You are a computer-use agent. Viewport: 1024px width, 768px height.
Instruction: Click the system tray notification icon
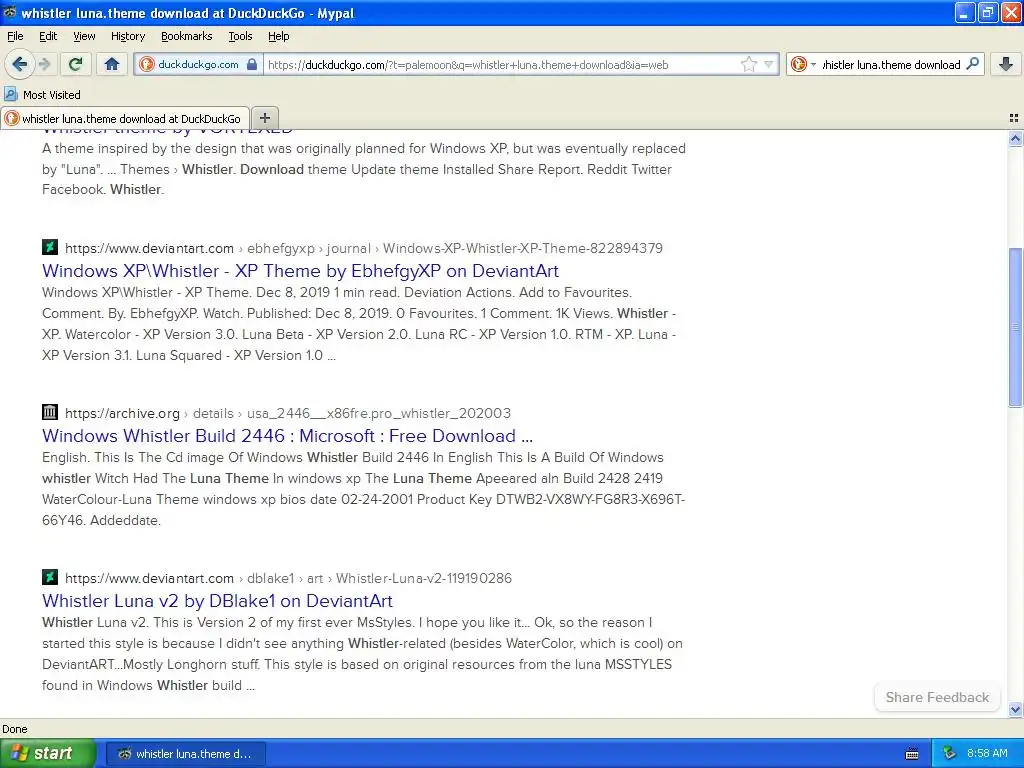pos(950,754)
